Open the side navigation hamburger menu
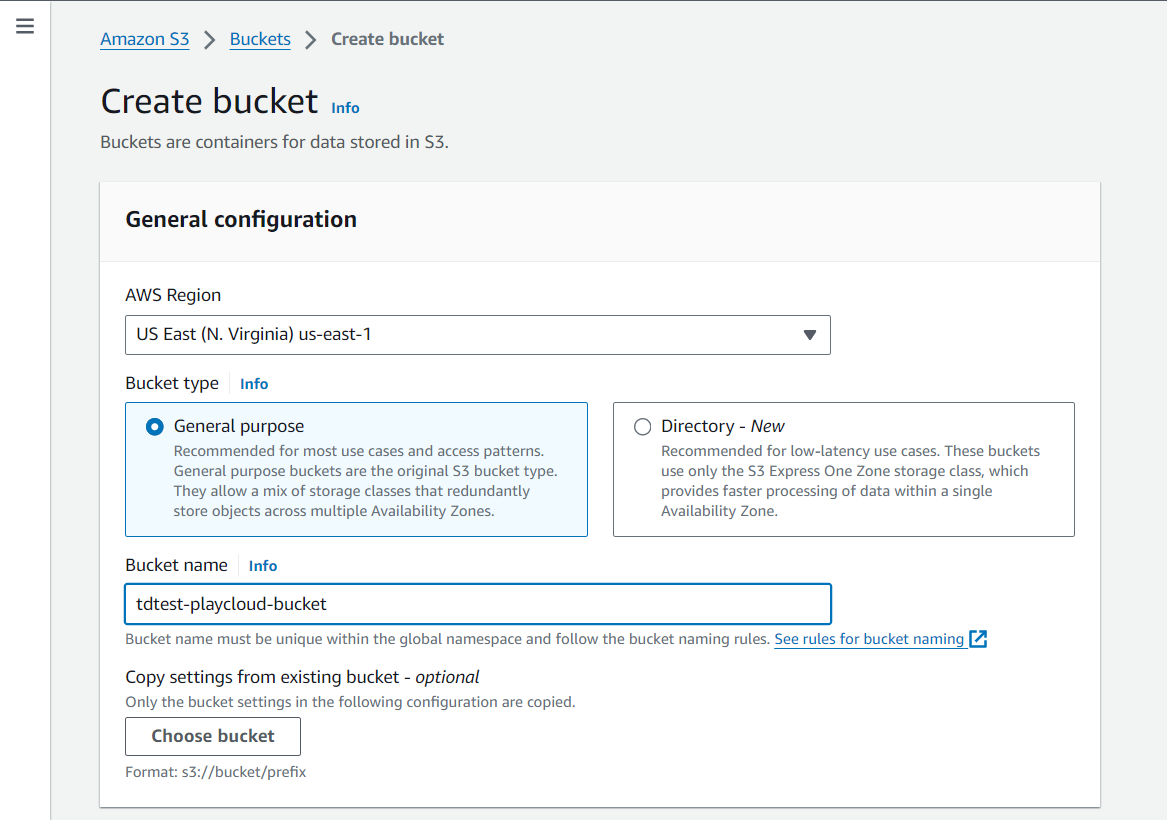This screenshot has height=820, width=1167. (25, 27)
